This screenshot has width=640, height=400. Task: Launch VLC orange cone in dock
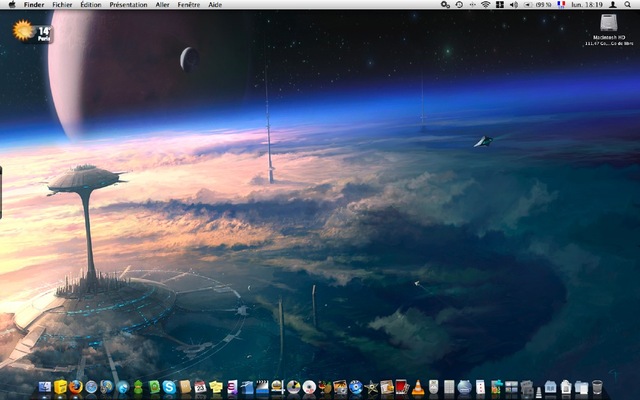pos(418,387)
